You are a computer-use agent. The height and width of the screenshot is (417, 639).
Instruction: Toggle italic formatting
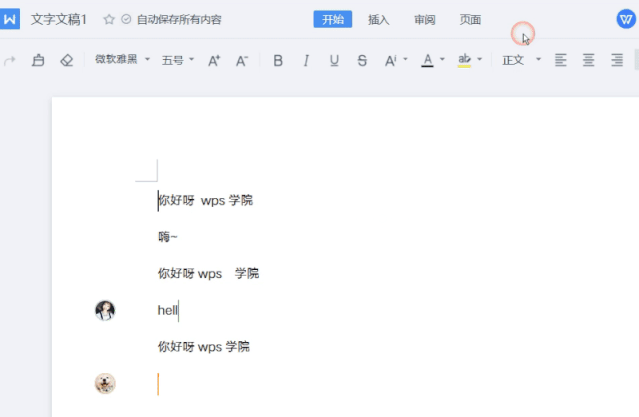coord(306,61)
